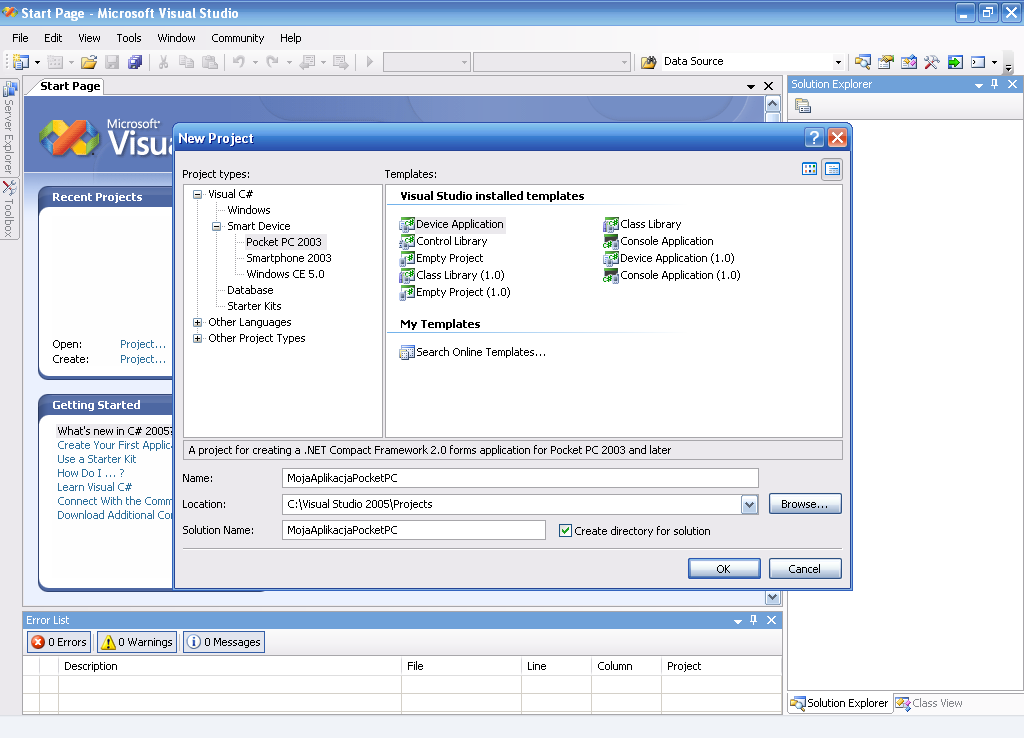Open the Edit menu
Viewport: 1024px width, 738px height.
click(53, 38)
